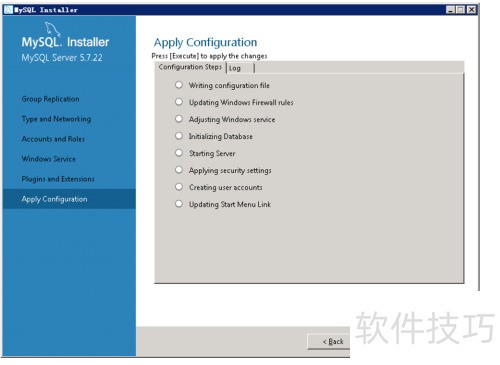Click the 'Starting Server' label
500x365 pixels.
(x=212, y=153)
